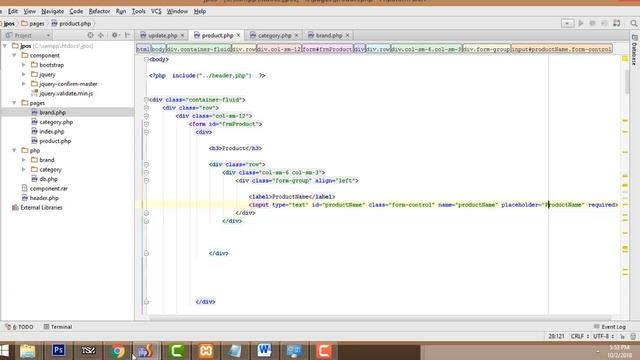Collapse the pages folder
The height and width of the screenshot is (360, 640).
(x=14, y=103)
